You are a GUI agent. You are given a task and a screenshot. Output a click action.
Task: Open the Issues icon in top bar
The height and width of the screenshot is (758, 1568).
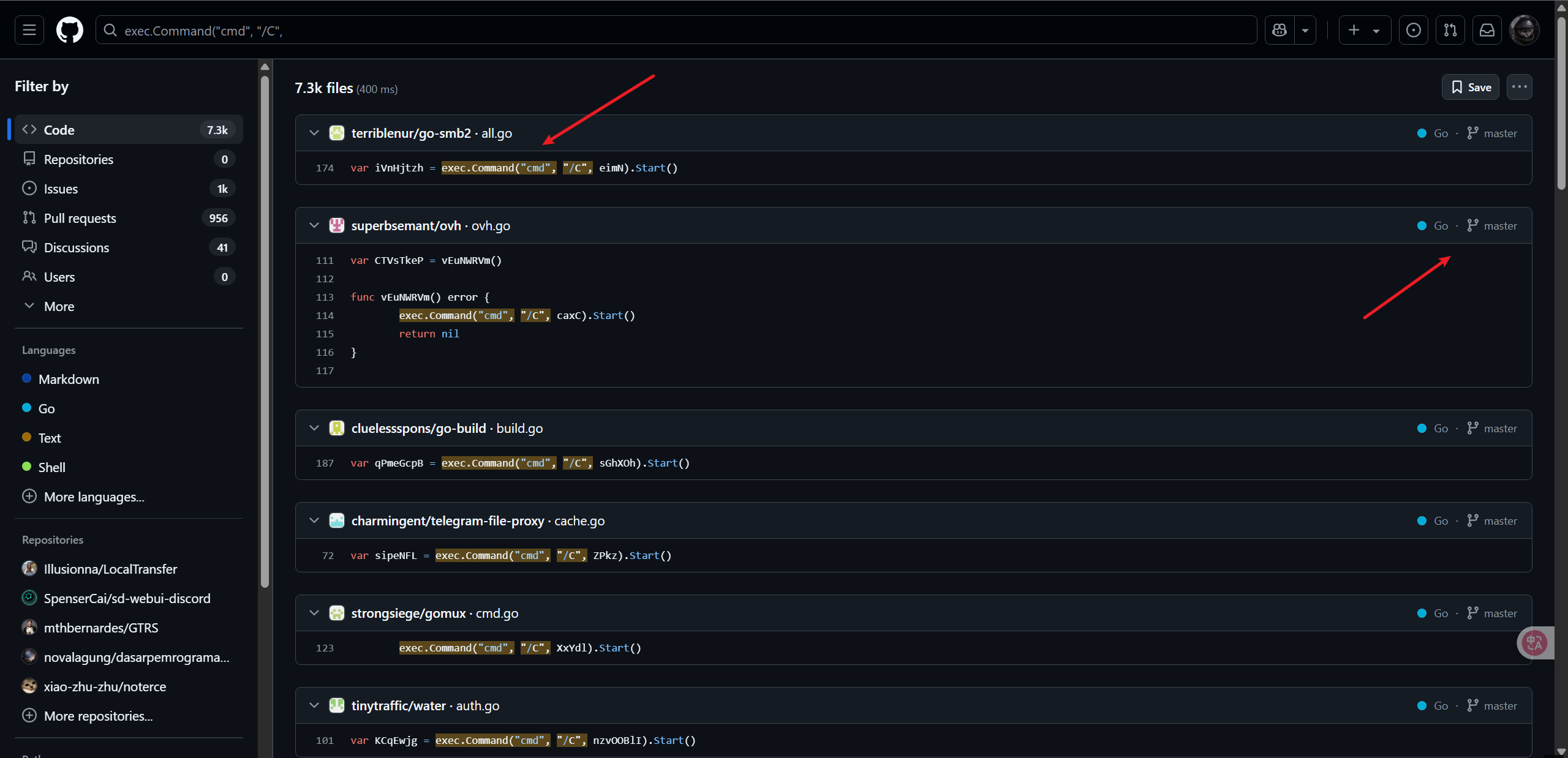1413,30
